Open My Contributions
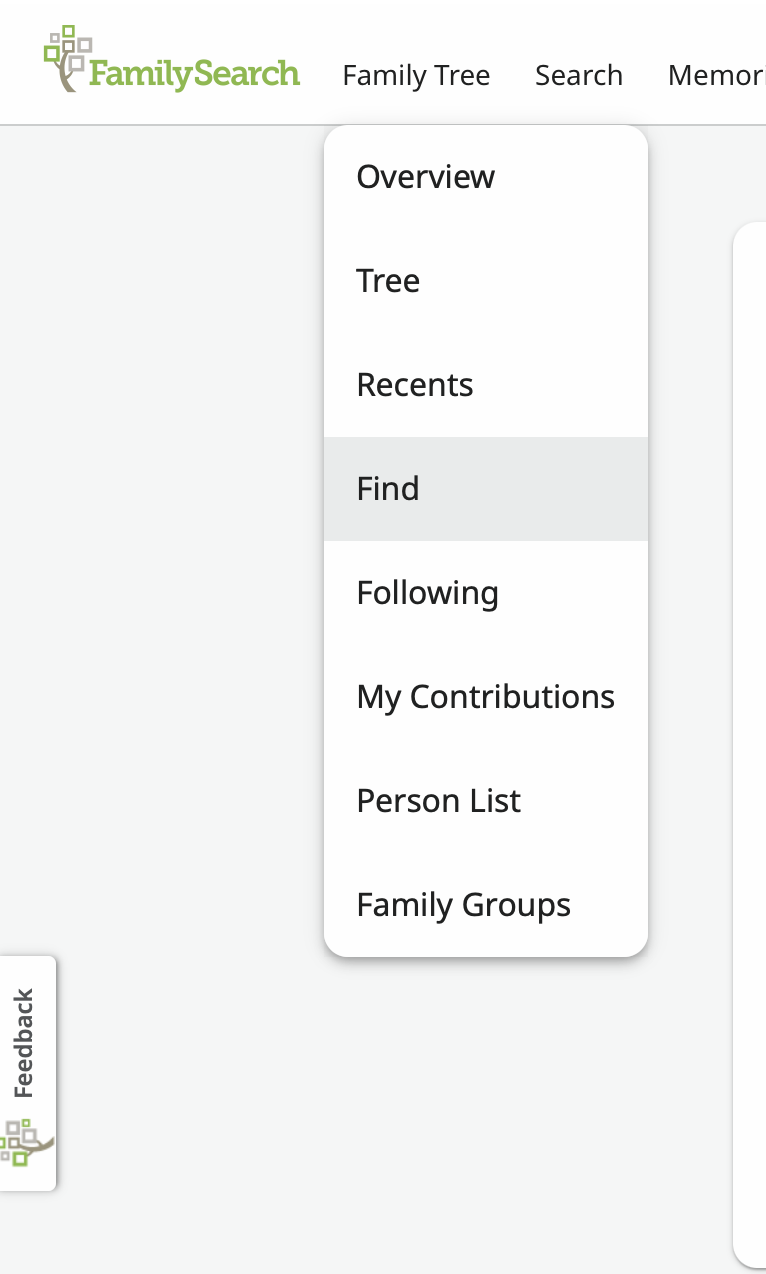 [485, 697]
